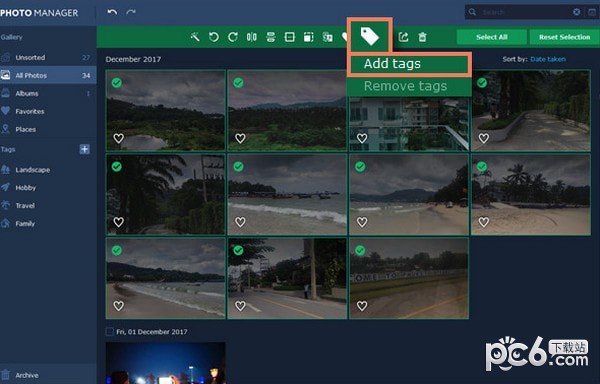Favorite the green valley photo with its heart
Screen dimensions: 600x384
click(240, 138)
